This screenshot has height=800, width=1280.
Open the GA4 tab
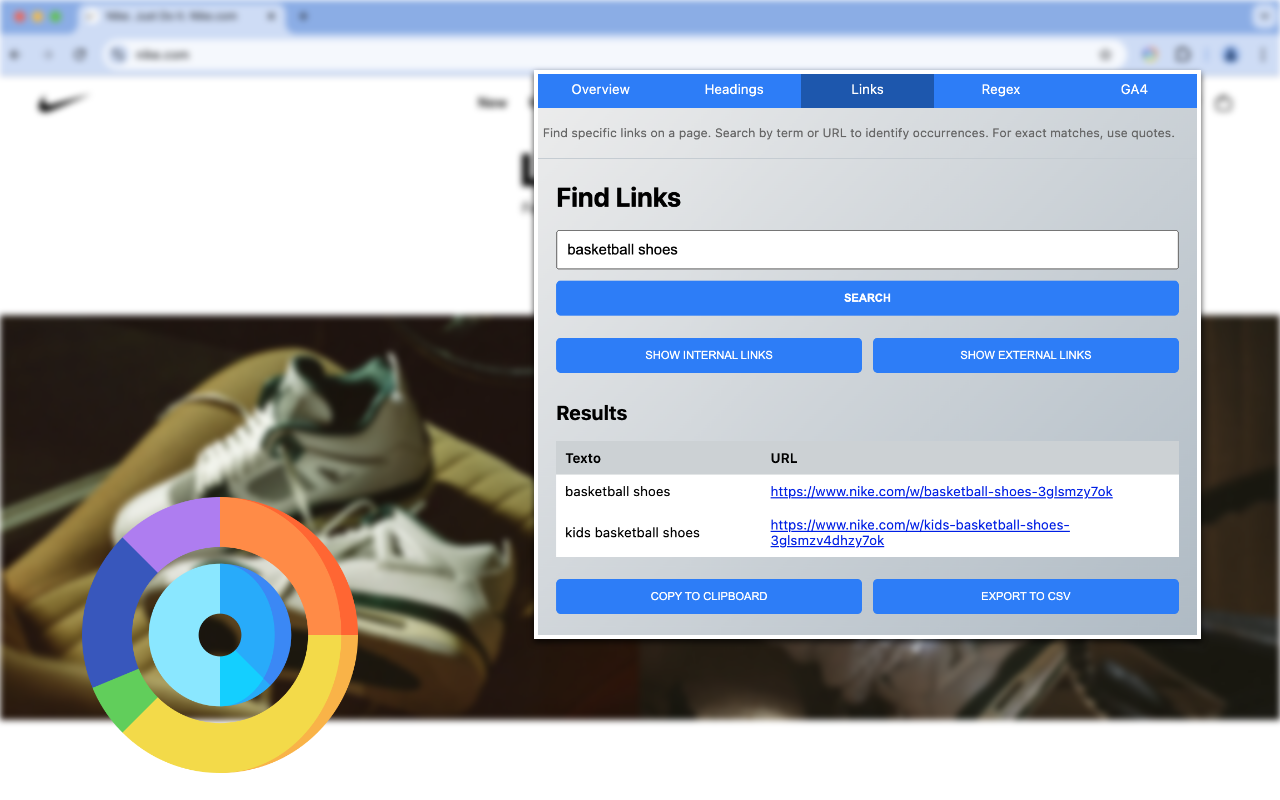1134,90
